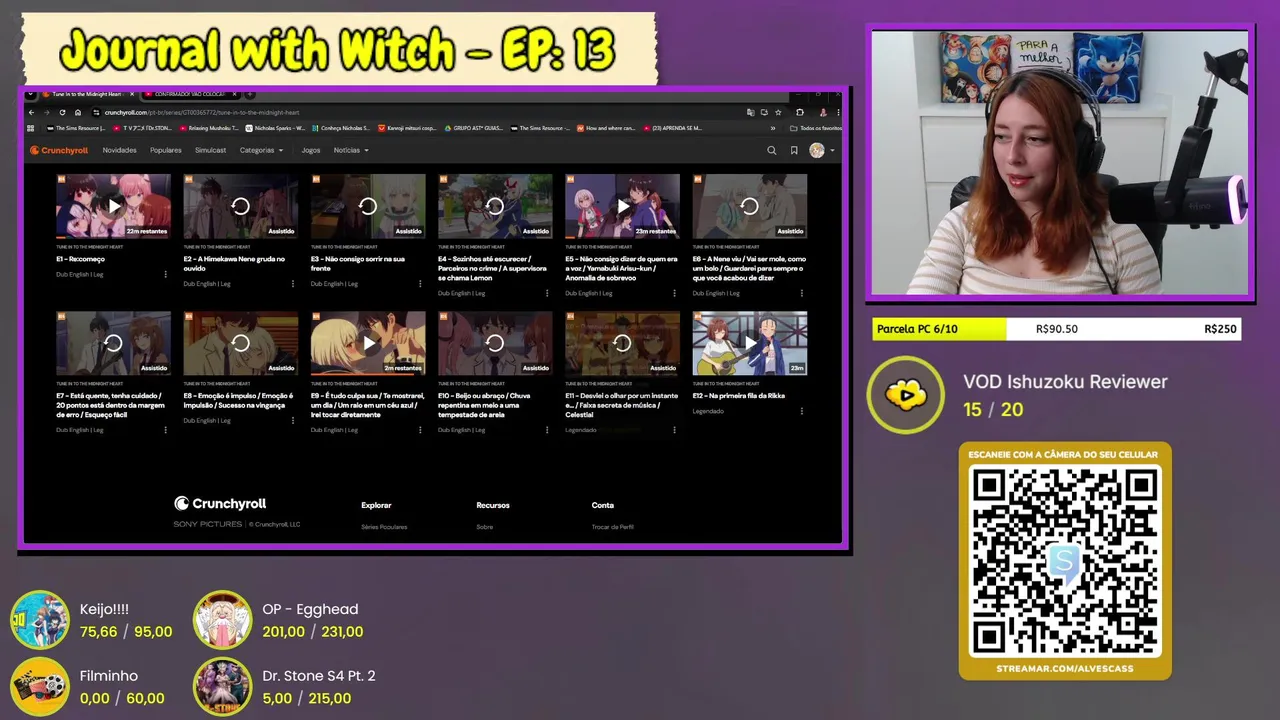Viewport: 1280px width, 720px height.
Task: Replay episode E8 - Emoção é impulso
Action: (240, 343)
